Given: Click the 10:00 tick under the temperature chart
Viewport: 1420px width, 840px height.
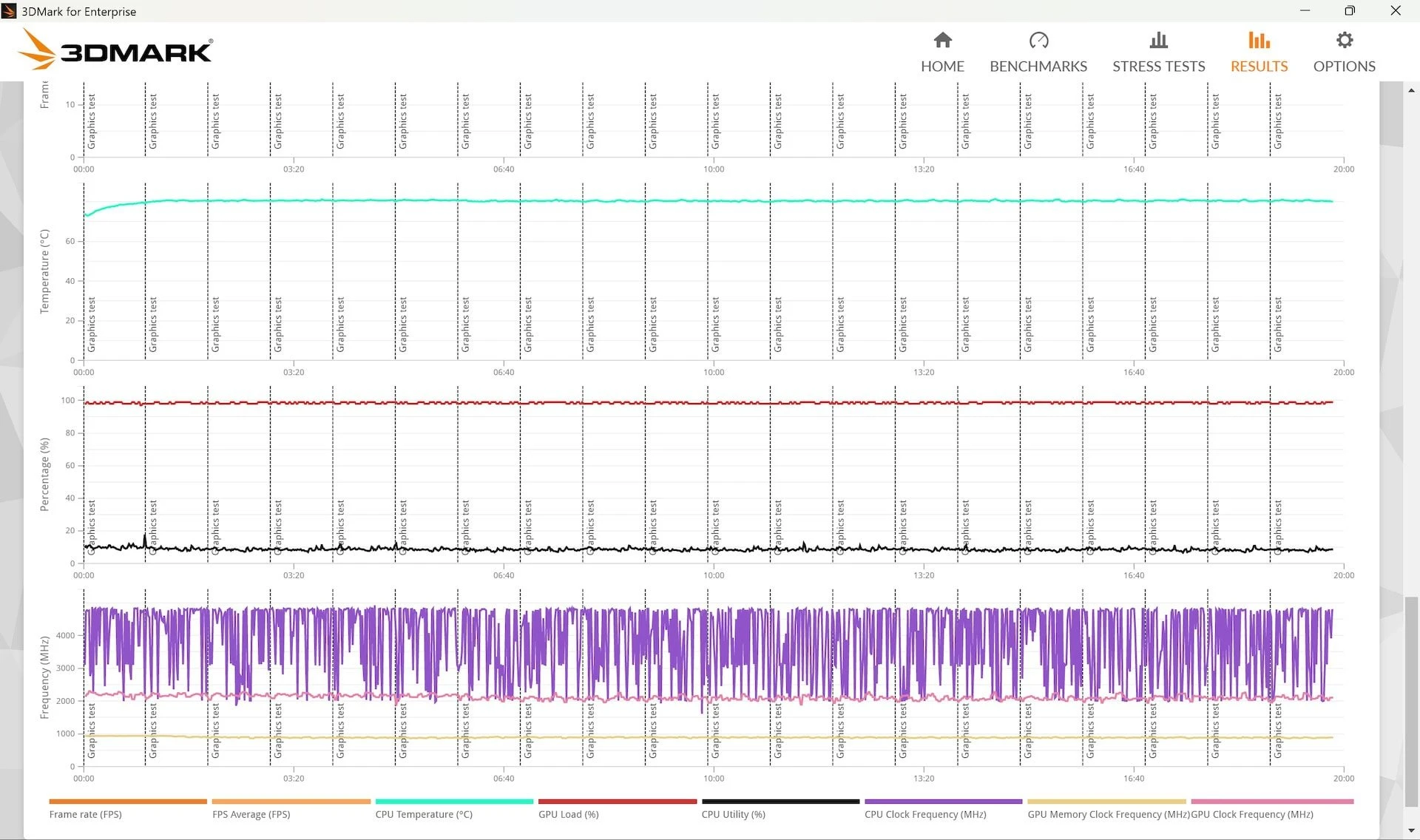Looking at the screenshot, I should click(714, 372).
